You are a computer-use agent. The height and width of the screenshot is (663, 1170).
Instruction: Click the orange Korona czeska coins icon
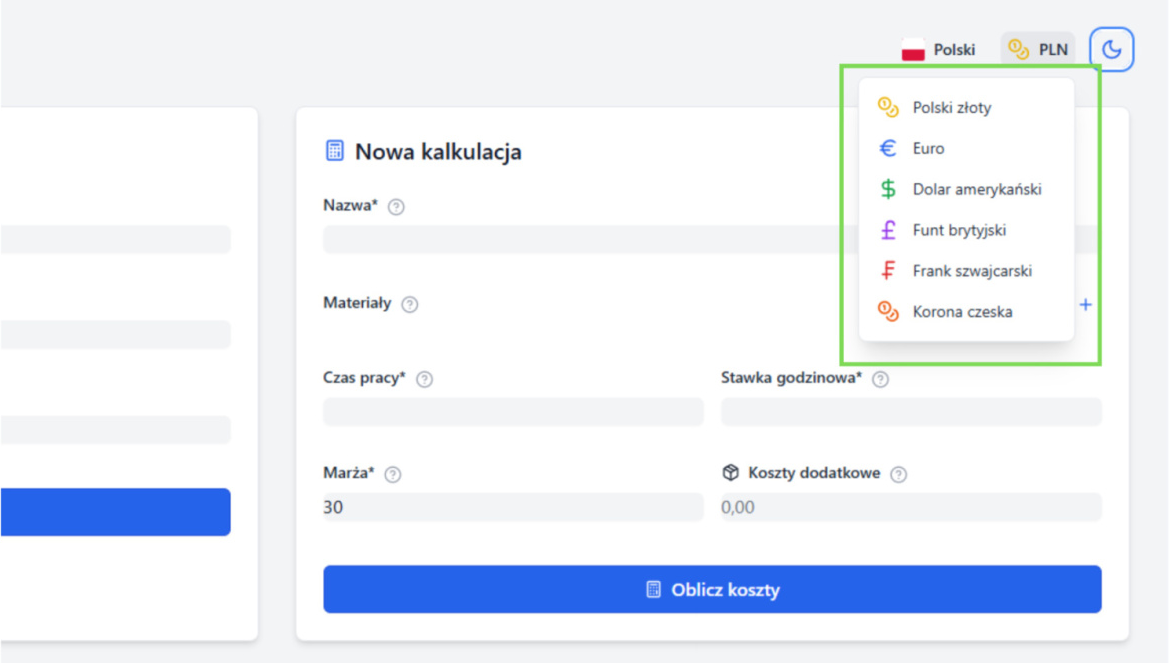tap(888, 312)
